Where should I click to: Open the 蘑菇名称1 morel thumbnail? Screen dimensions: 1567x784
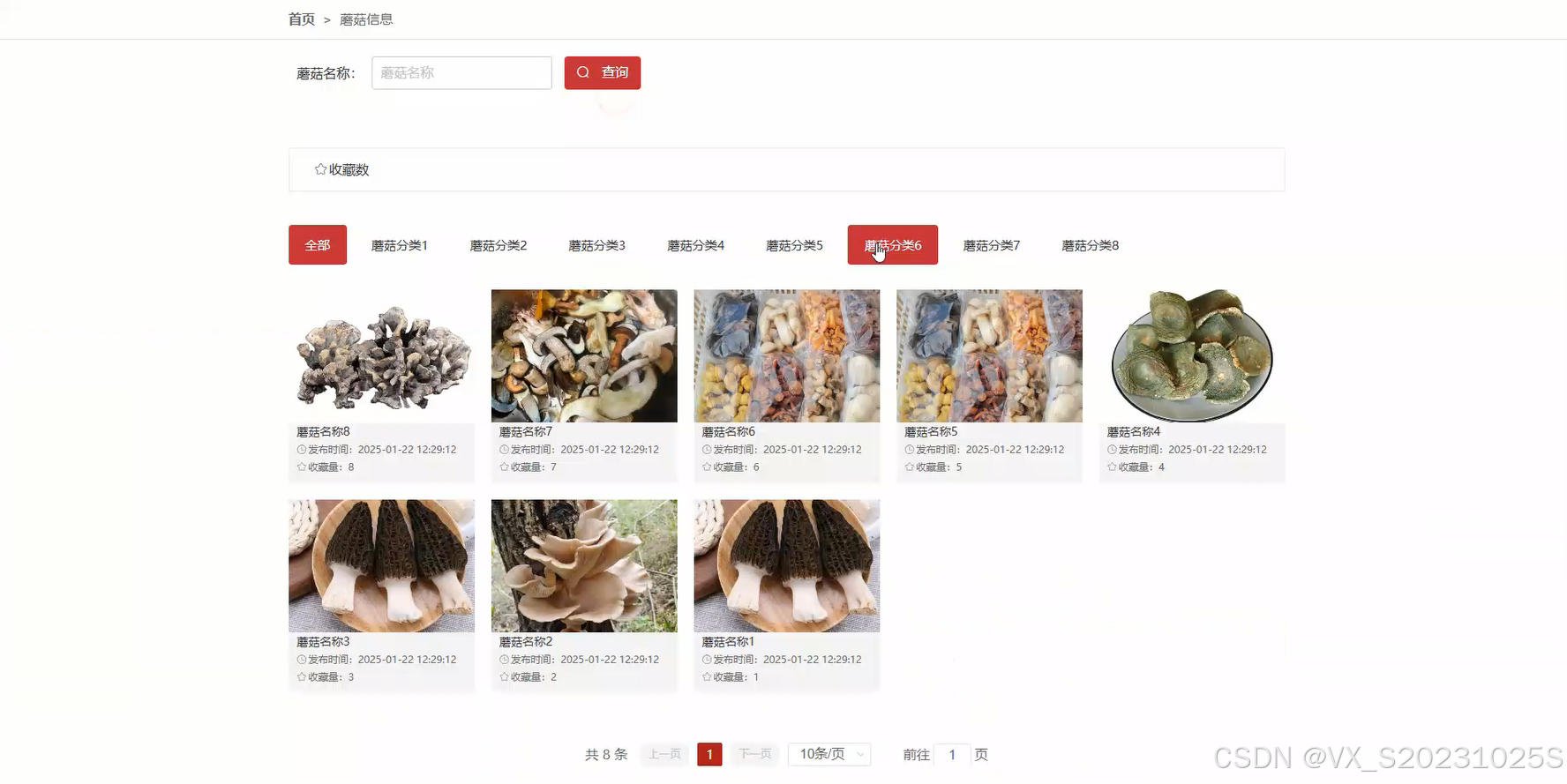point(787,566)
